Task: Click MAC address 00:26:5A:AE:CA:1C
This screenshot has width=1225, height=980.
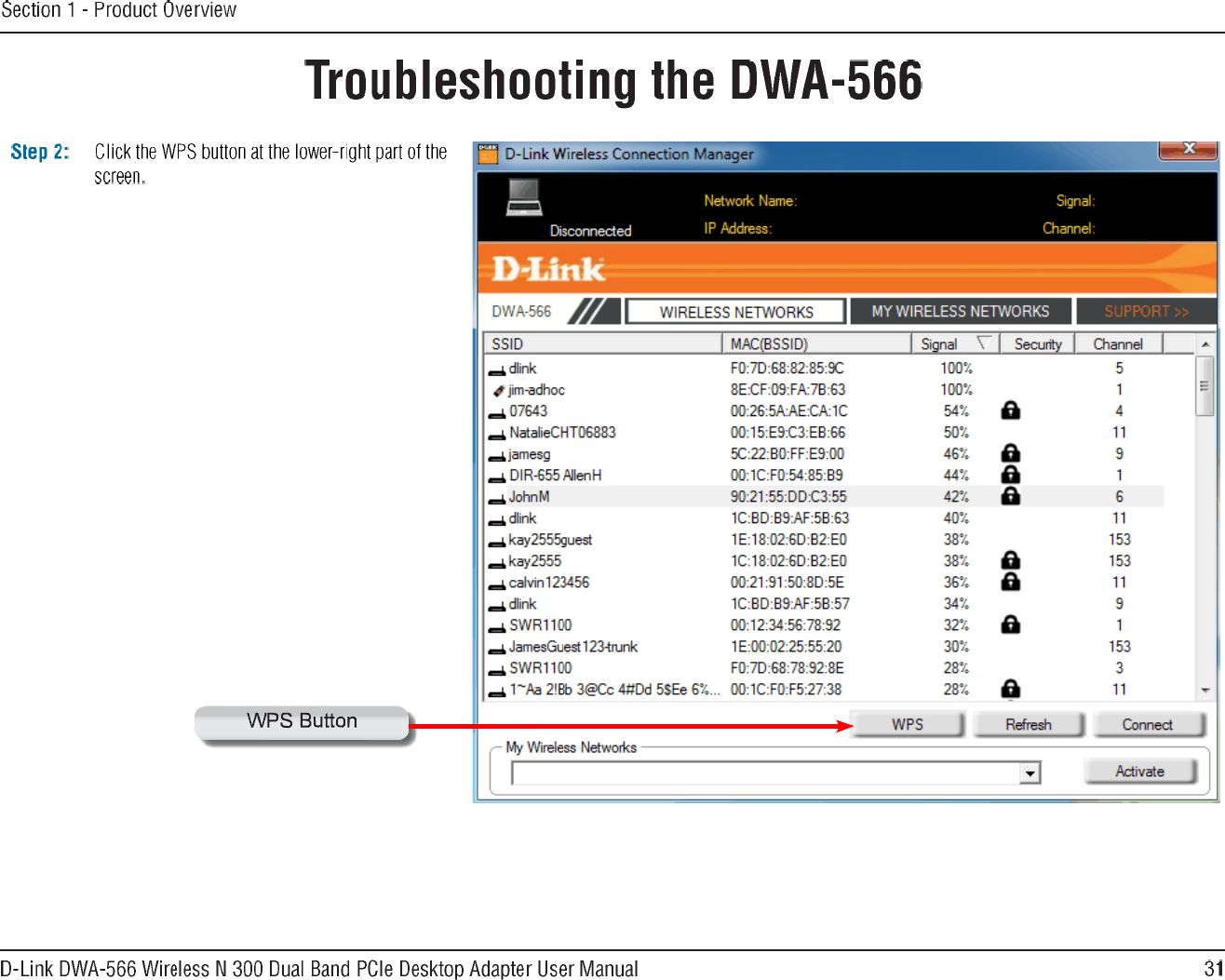Action: pos(788,411)
